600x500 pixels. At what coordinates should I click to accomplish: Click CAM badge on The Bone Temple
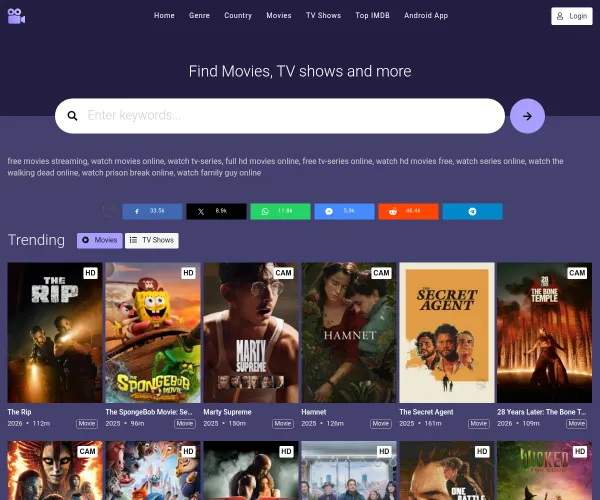pos(577,273)
